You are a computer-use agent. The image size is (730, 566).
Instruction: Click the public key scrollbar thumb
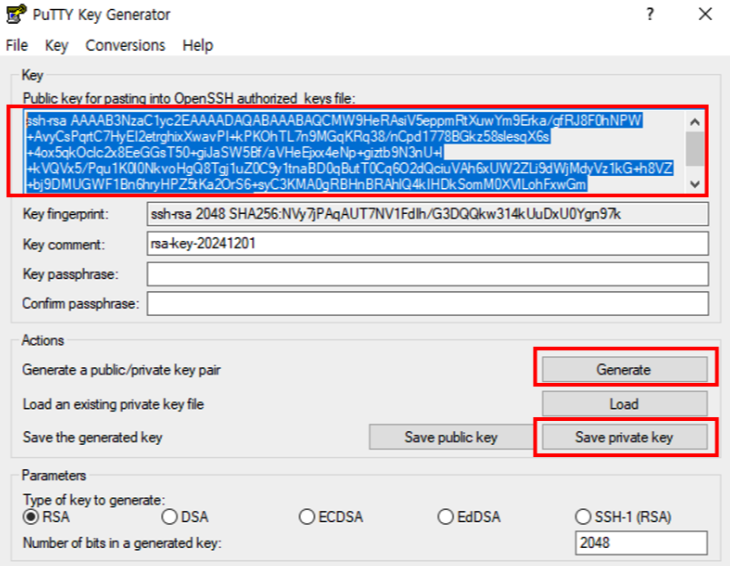[695, 148]
